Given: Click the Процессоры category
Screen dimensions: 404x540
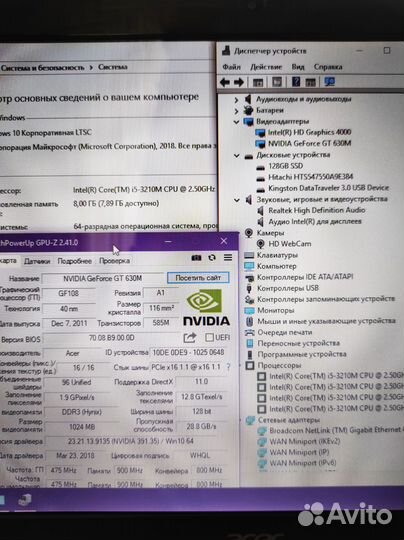Looking at the screenshot, I should click(279, 365).
